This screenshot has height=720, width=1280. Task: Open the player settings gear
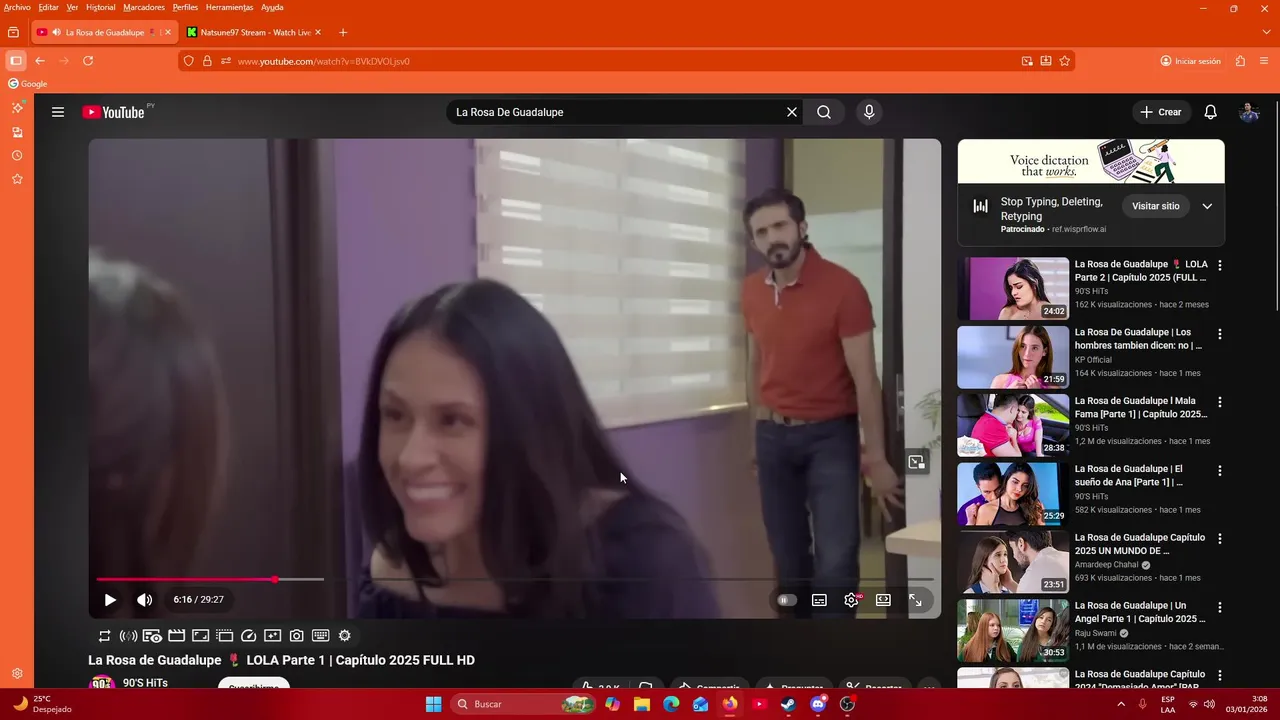(x=851, y=600)
